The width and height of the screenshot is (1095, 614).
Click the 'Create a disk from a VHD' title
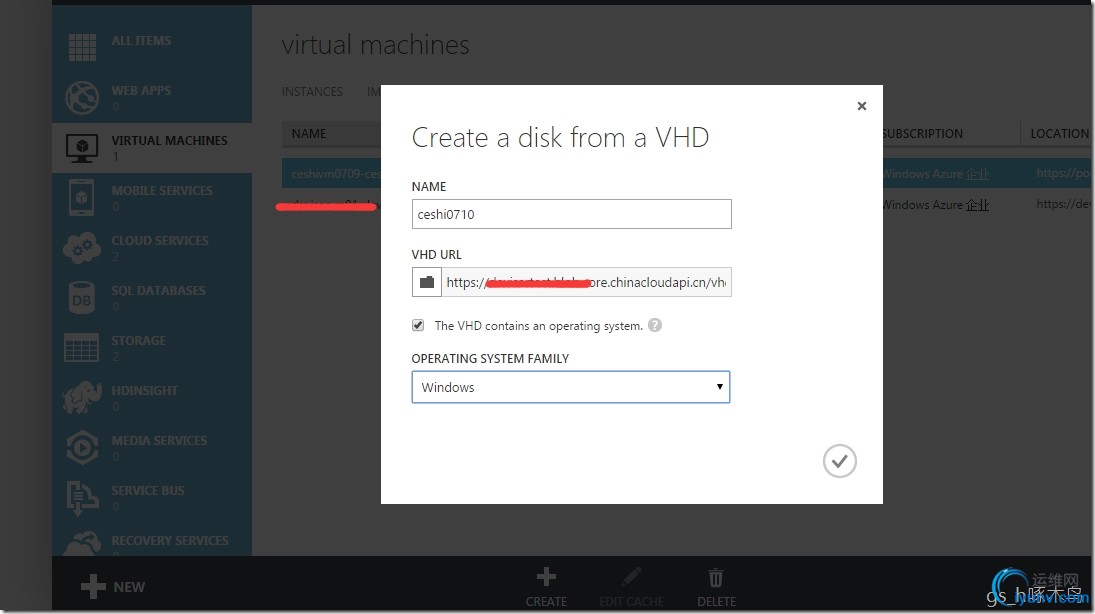point(560,137)
